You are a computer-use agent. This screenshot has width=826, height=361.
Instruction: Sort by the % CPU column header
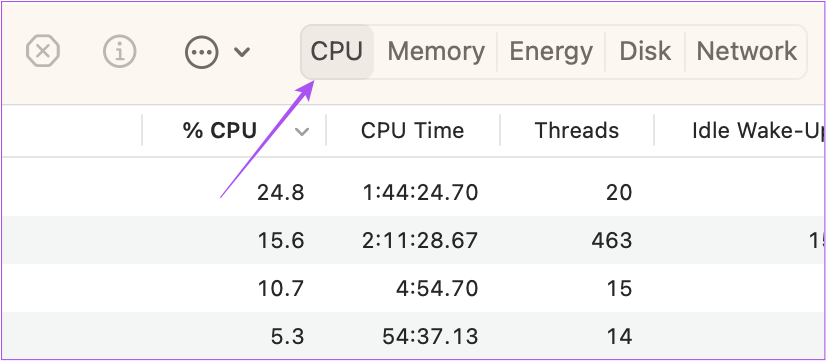(220, 130)
